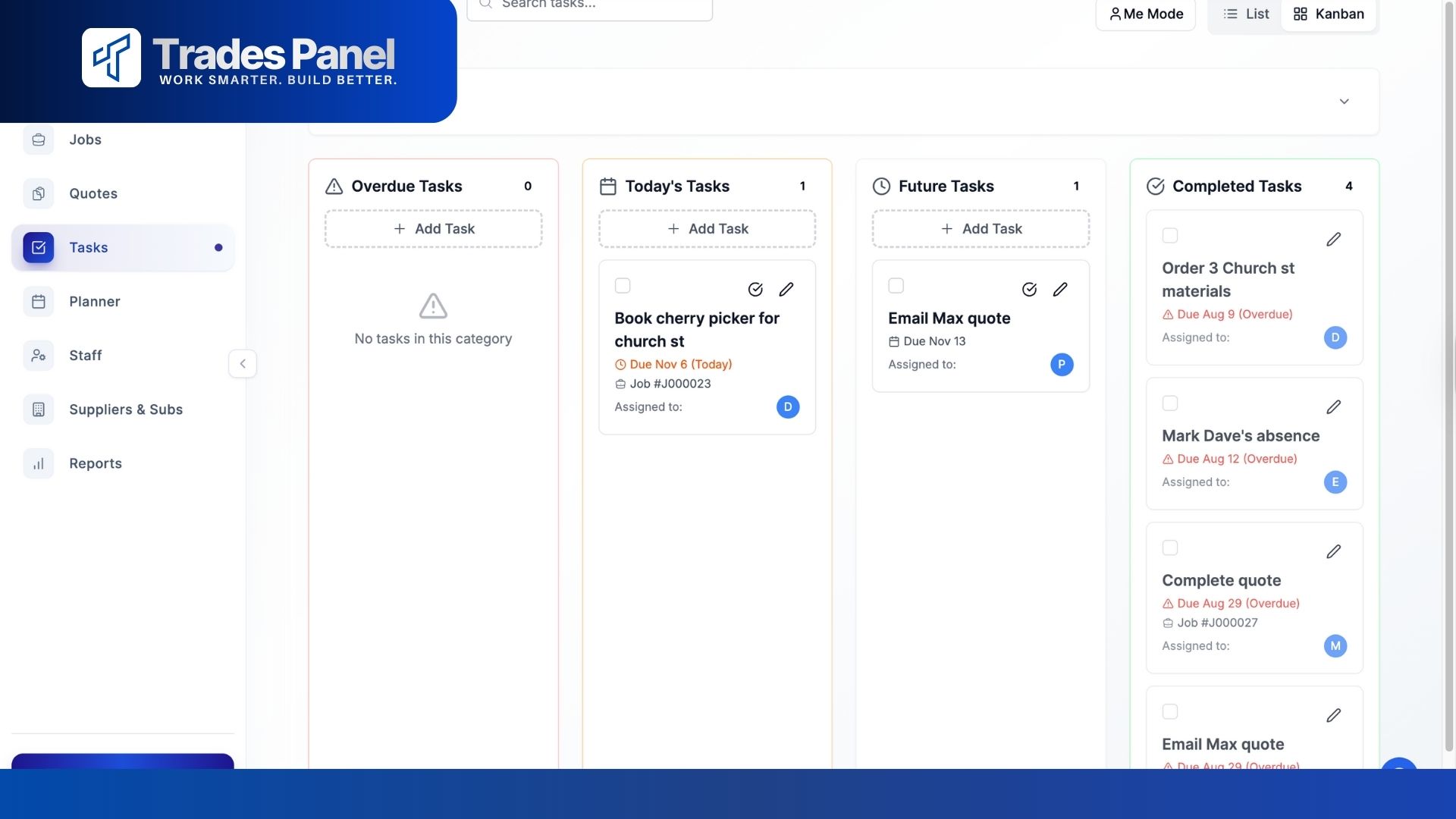Screen dimensions: 1456x819
Task: Mark Book cherry picker task complete via check-circle icon
Action: [755, 289]
